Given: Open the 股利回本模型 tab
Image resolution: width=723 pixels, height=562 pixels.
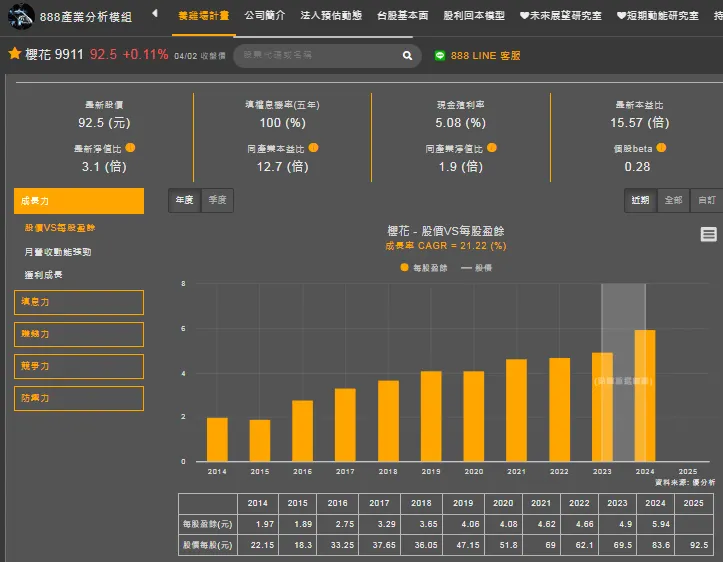Looking at the screenshot, I should pyautogui.click(x=474, y=16).
